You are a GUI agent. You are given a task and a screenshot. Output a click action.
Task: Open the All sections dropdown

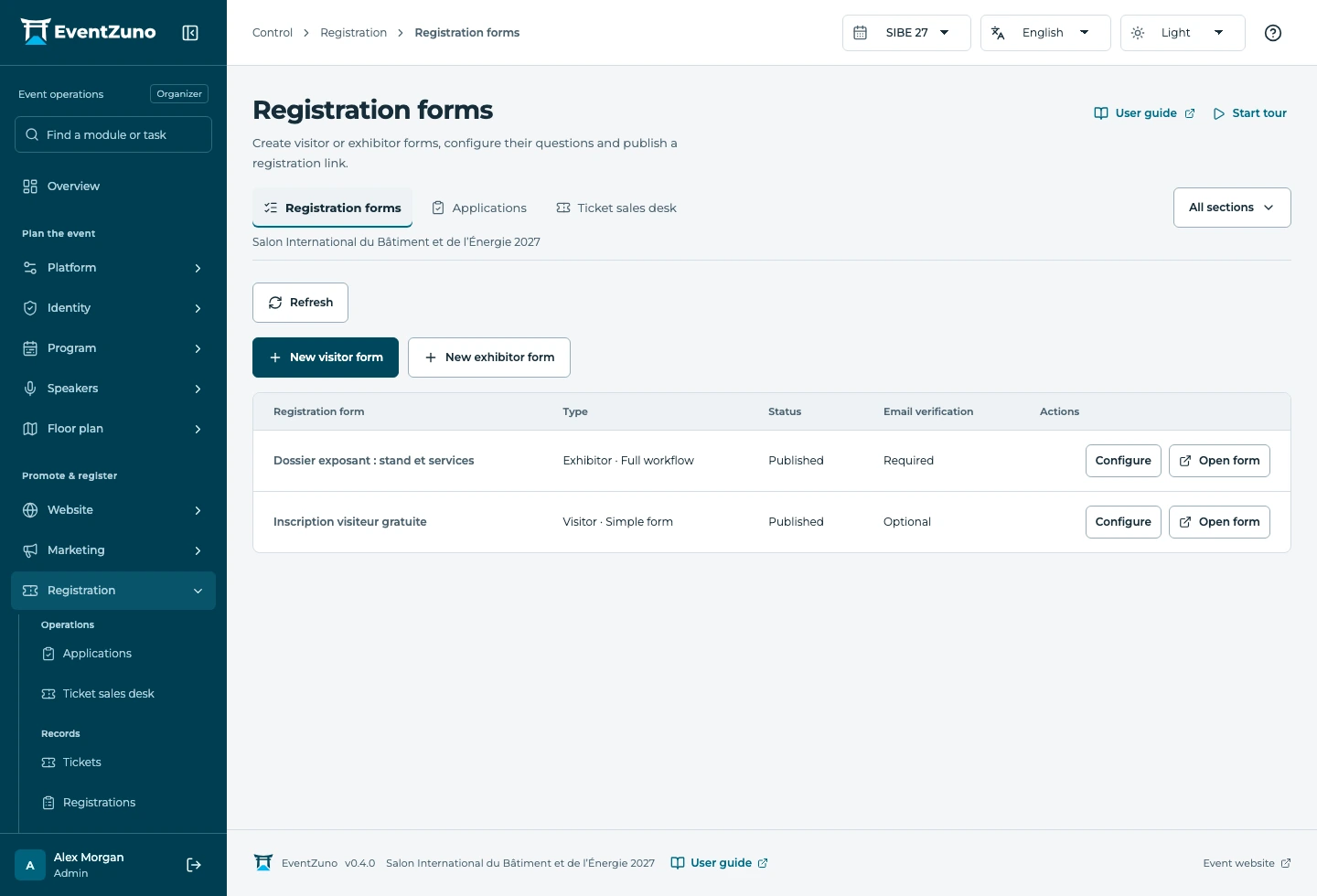pyautogui.click(x=1232, y=208)
